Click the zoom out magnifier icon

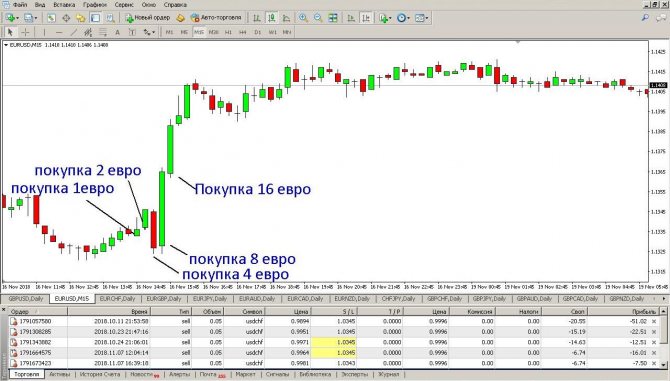(x=318, y=18)
